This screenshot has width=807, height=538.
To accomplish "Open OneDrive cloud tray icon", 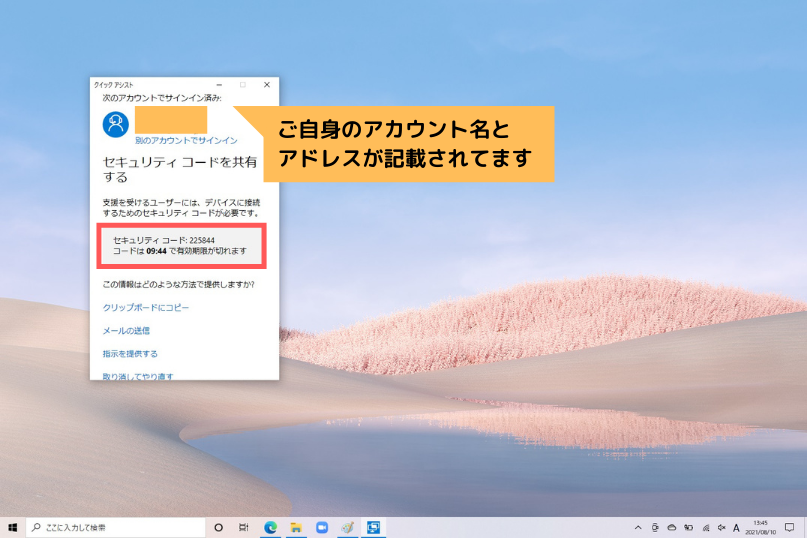I will pos(672,528).
